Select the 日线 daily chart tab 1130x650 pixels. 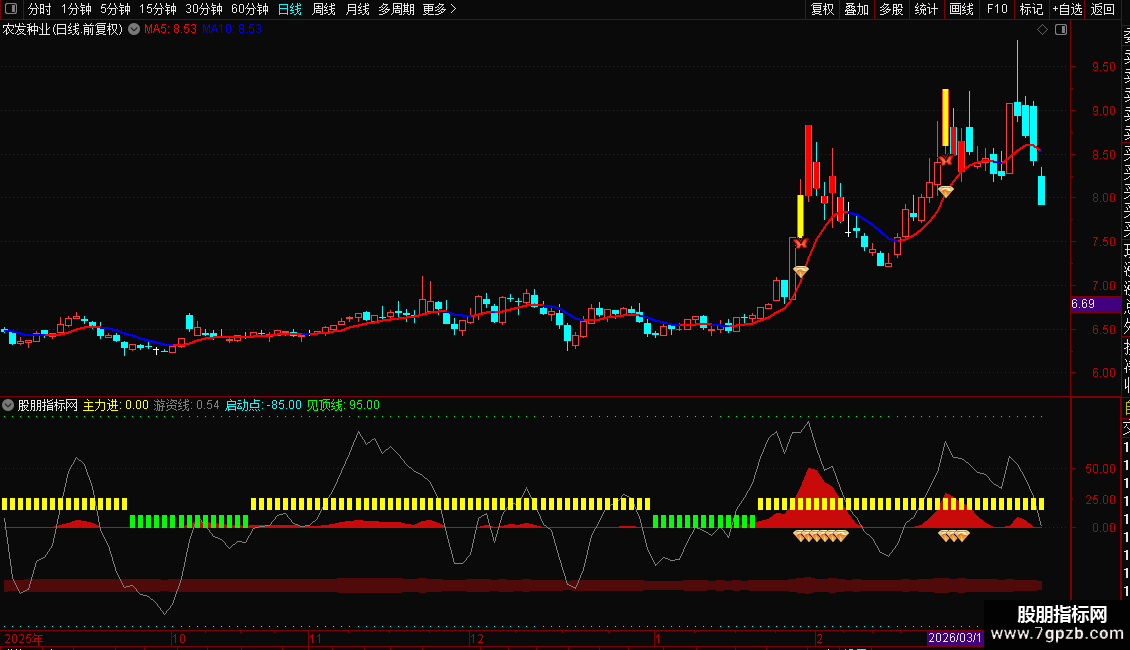click(x=290, y=9)
